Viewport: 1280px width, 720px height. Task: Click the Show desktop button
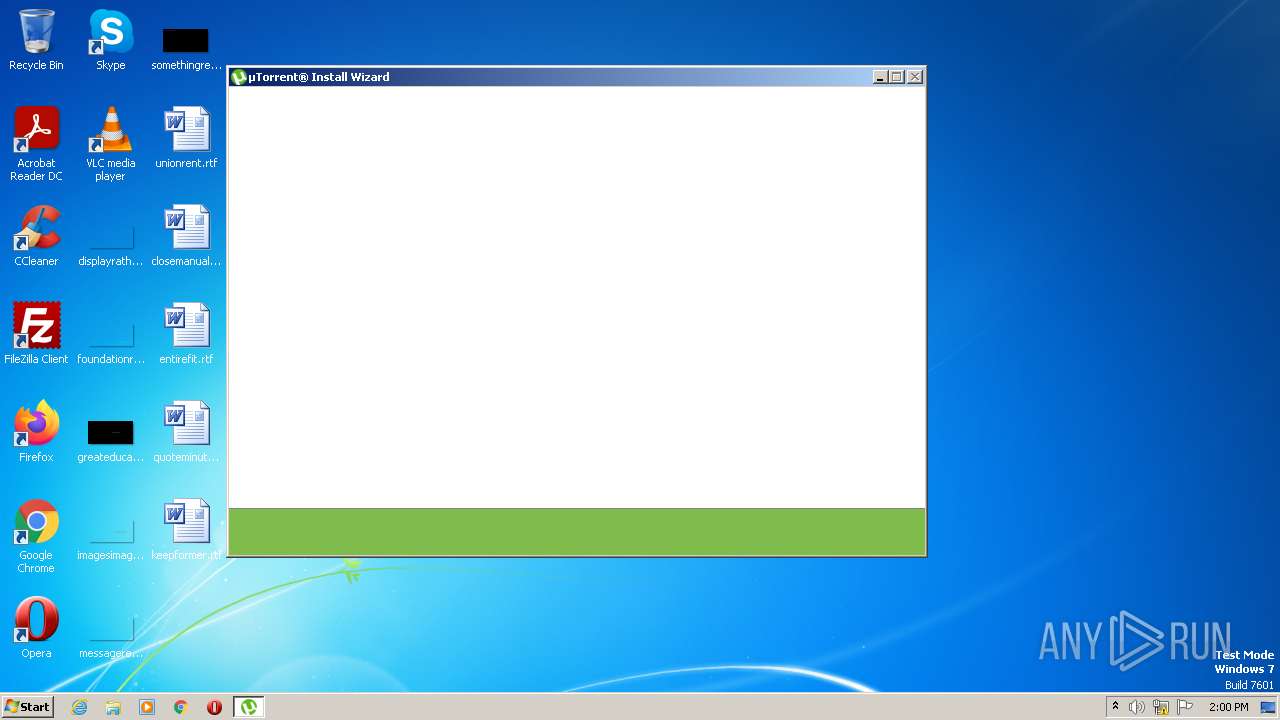coord(1268,707)
